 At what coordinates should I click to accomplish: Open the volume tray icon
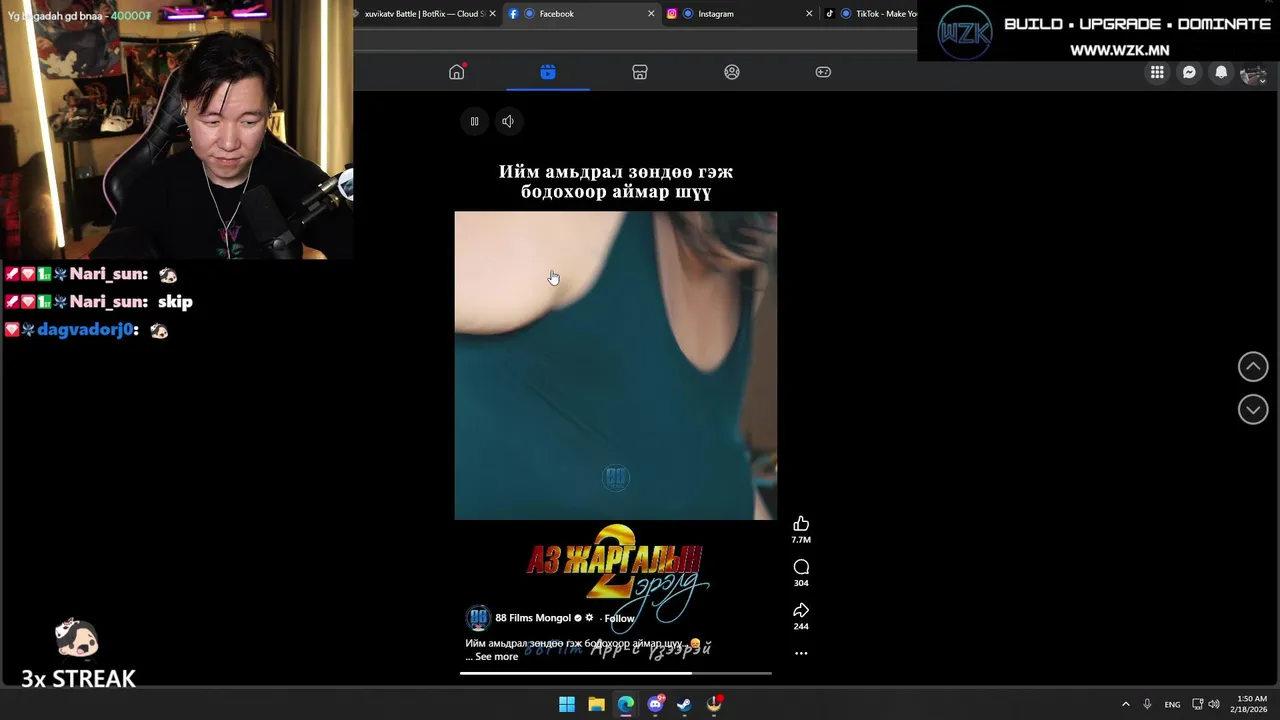tap(1214, 704)
